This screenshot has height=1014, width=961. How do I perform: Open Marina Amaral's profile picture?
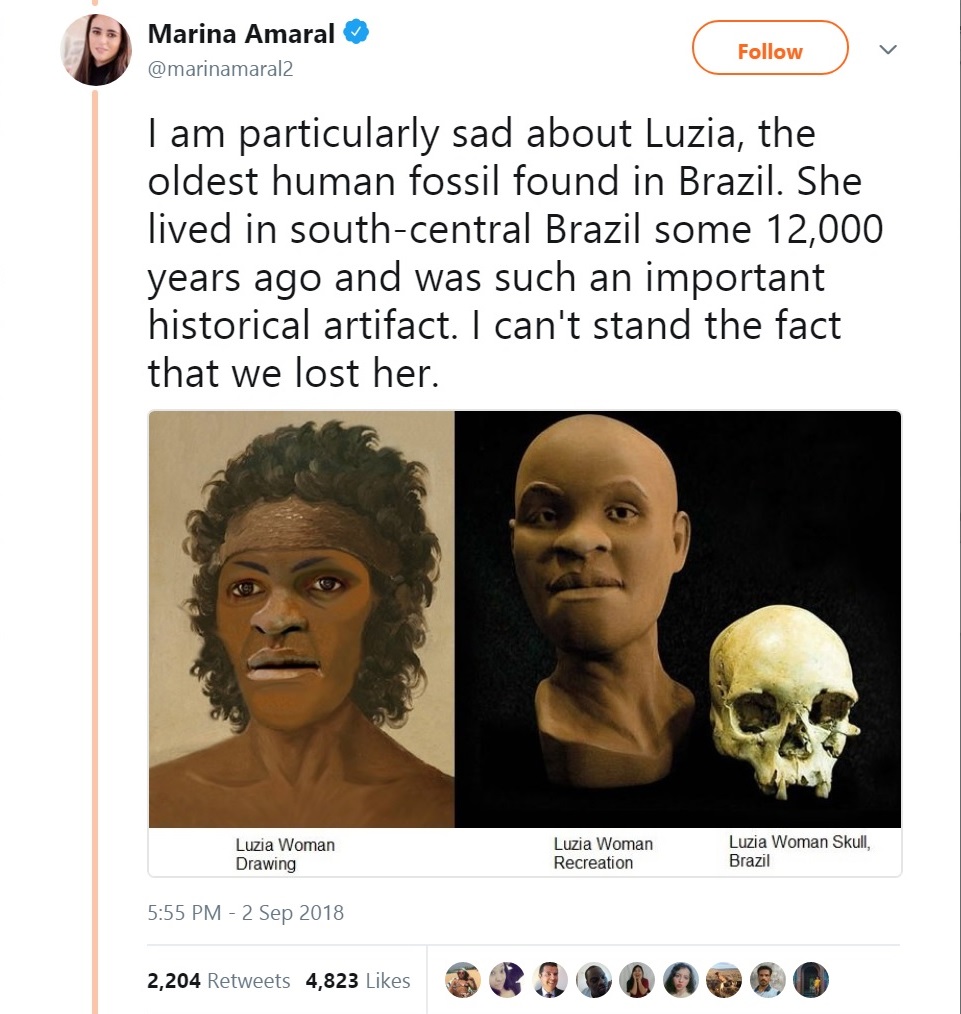click(96, 50)
